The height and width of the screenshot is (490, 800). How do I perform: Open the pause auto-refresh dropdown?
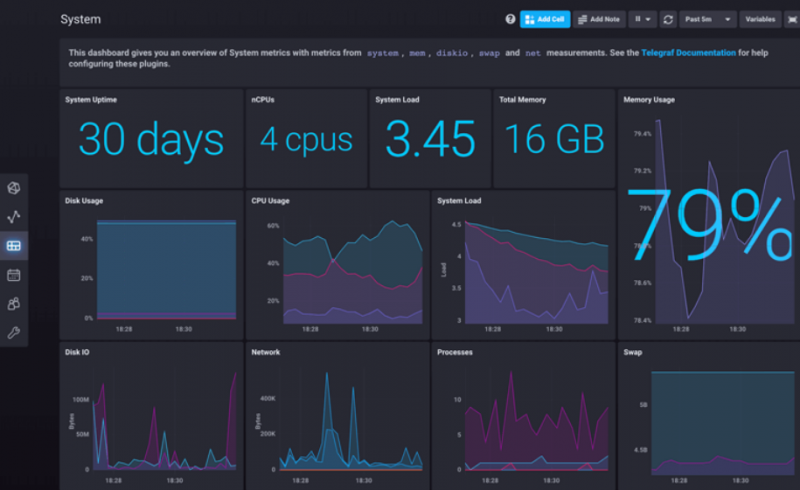tap(643, 19)
